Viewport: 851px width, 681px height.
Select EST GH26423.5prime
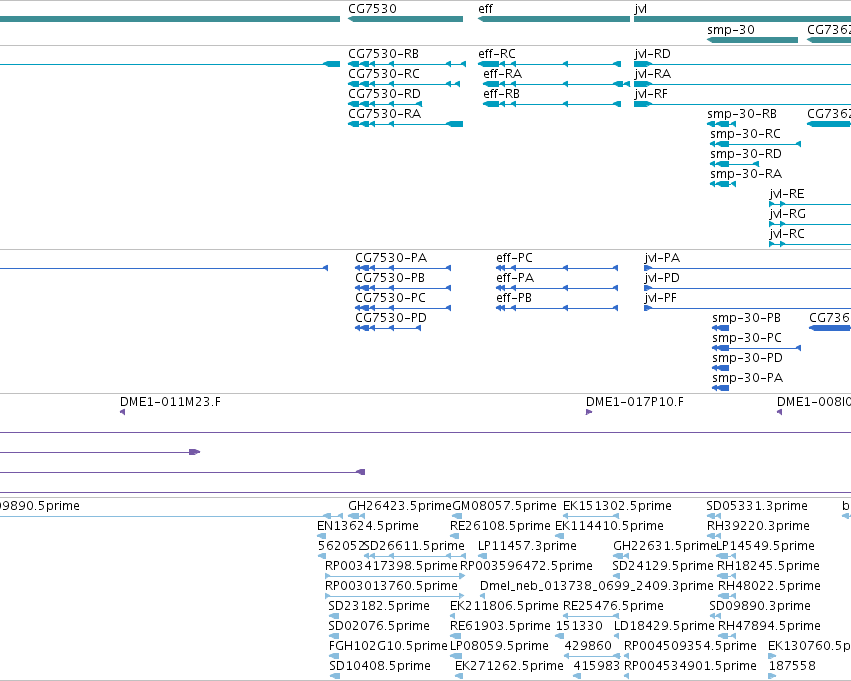357,516
